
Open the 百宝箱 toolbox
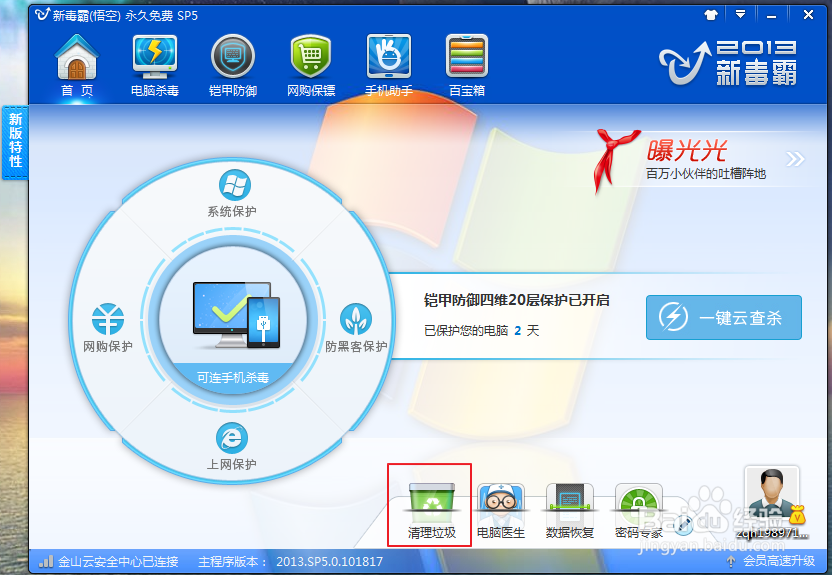467,66
